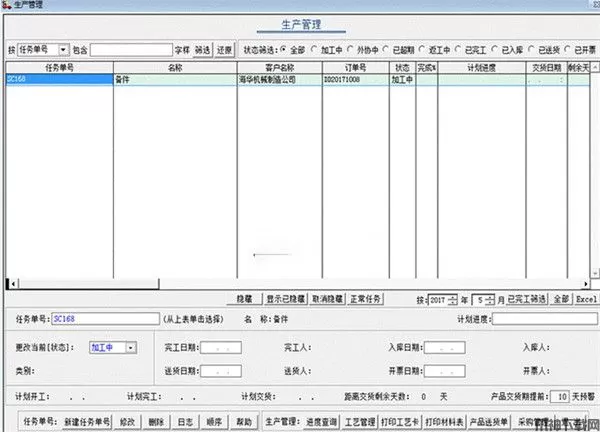Click the horizontal scrollbar under the task table
The height and width of the screenshot is (432, 600).
click(300, 282)
